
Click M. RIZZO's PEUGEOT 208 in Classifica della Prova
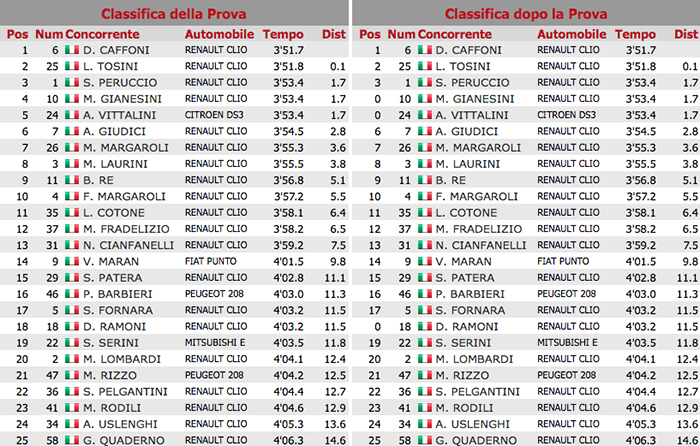pos(215,375)
